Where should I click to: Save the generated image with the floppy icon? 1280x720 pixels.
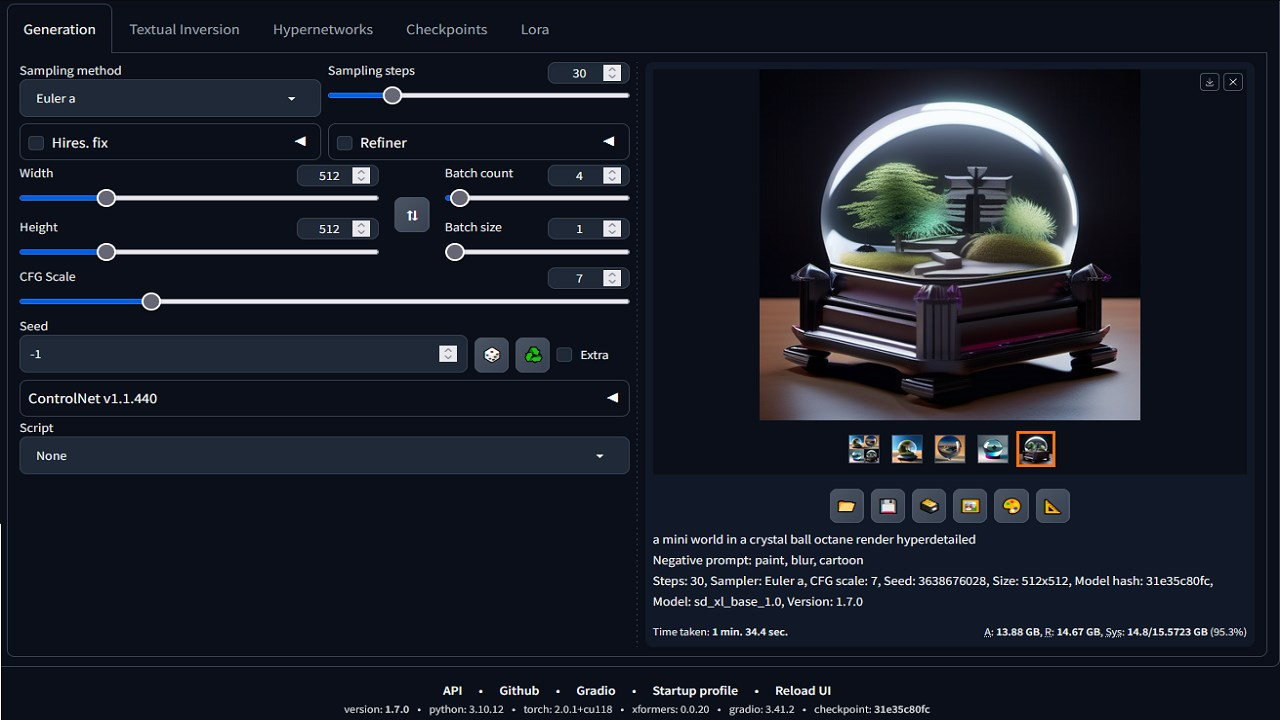[887, 505]
